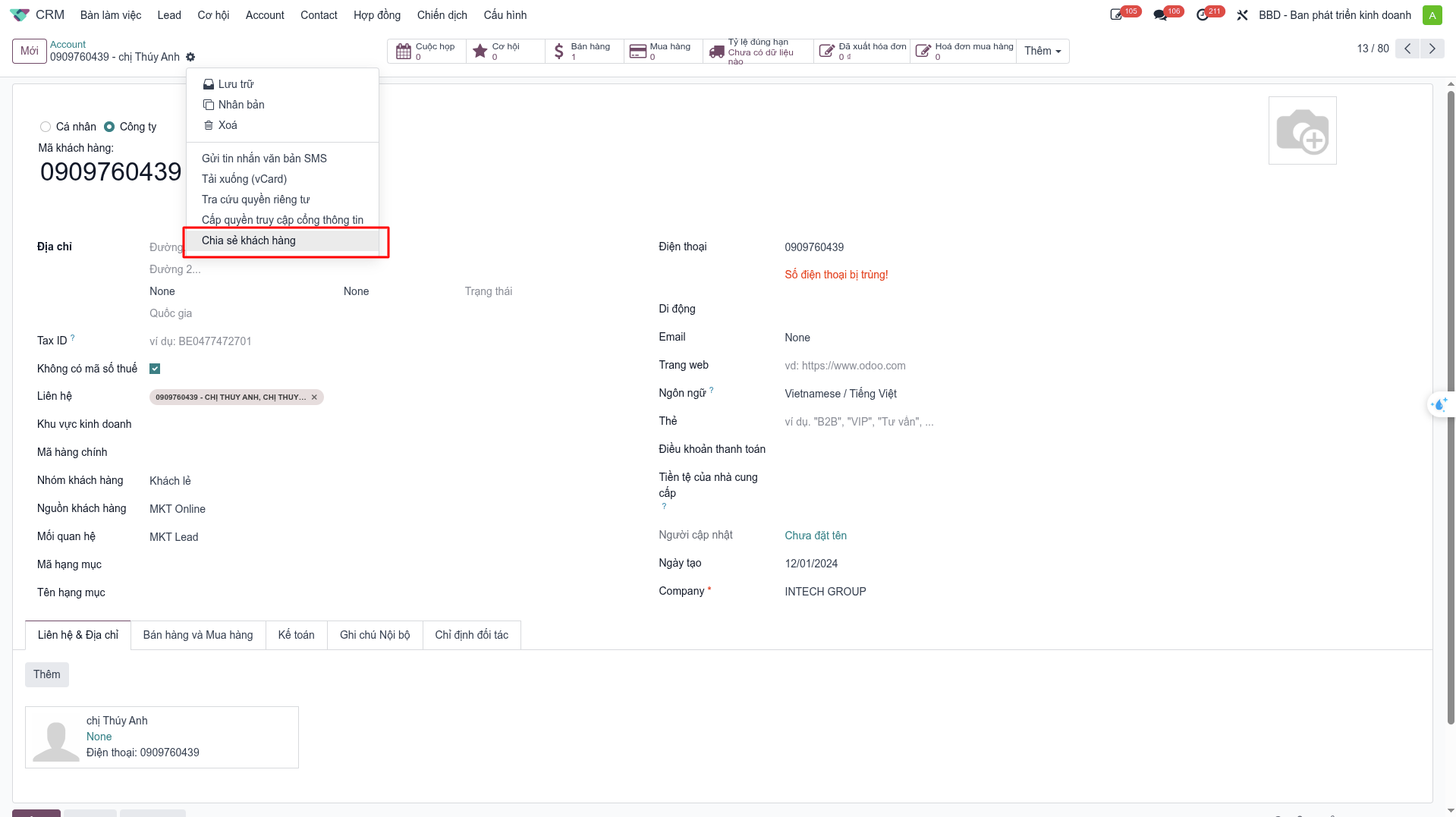Click Thêm button under contacts tab

point(47,674)
